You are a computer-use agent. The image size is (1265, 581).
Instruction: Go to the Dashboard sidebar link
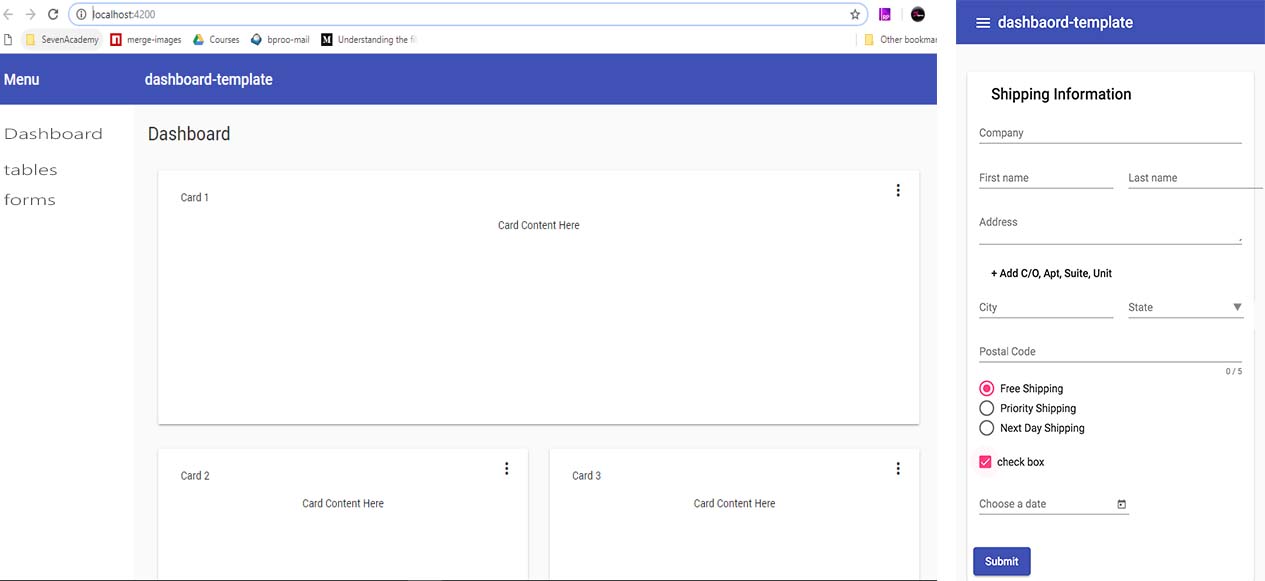tap(53, 133)
